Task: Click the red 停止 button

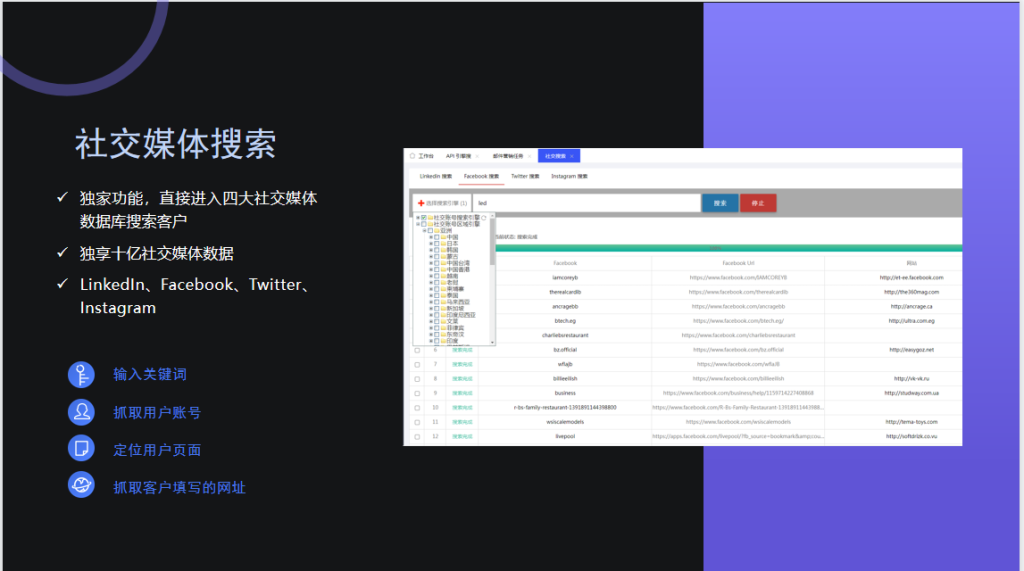Action: (757, 203)
